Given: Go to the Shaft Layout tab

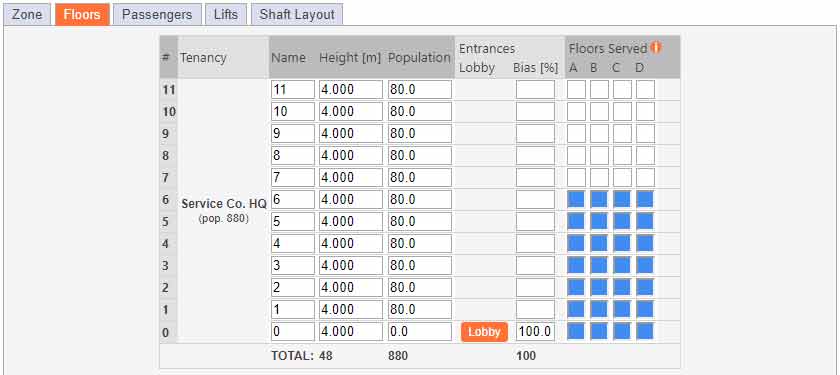Looking at the screenshot, I should 297,14.
